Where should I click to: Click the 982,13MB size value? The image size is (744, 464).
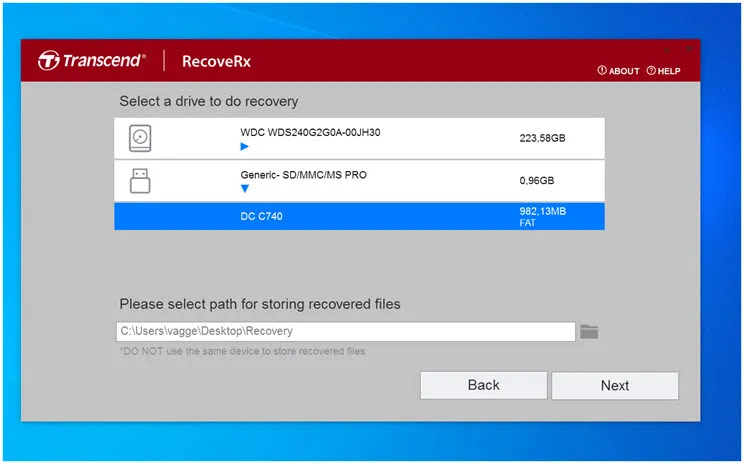pos(542,211)
